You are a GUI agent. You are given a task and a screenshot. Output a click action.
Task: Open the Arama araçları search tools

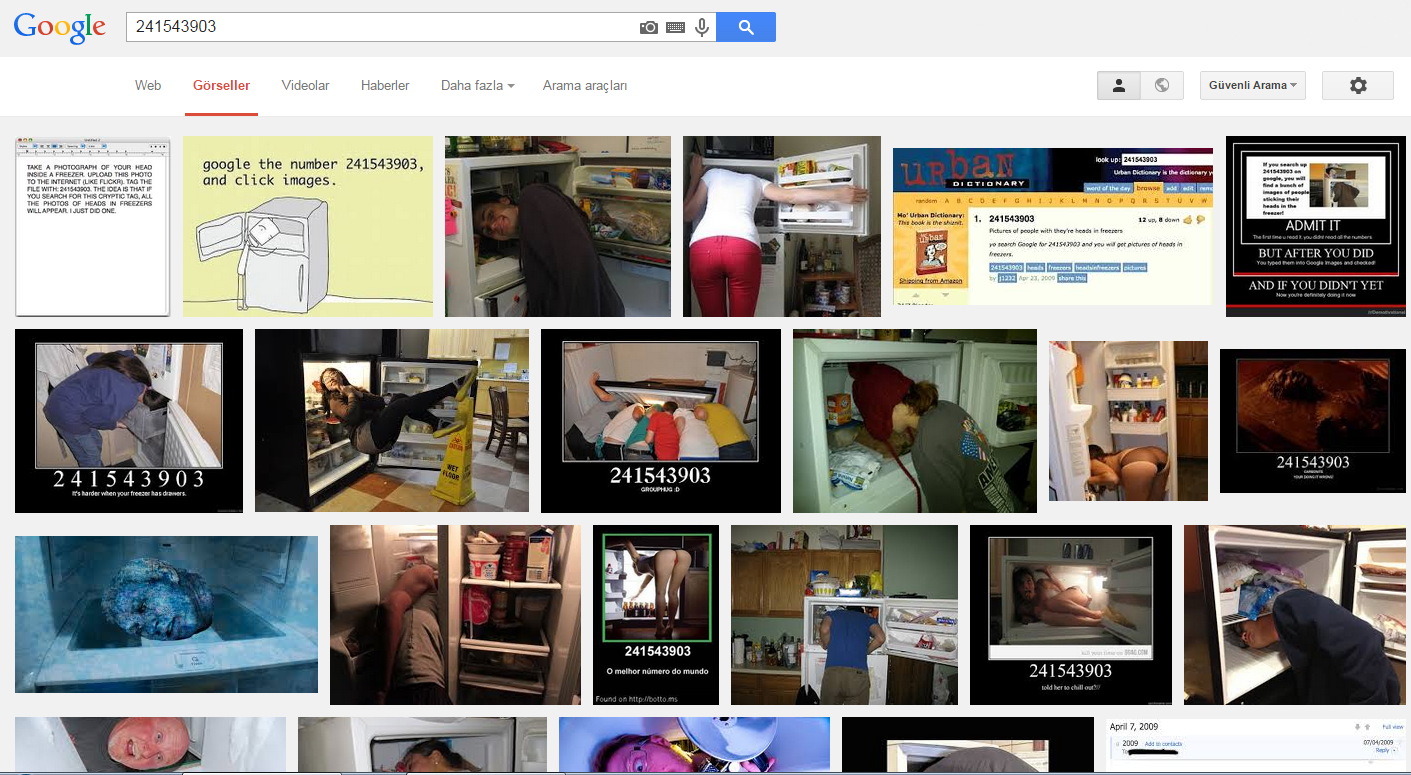pos(584,86)
